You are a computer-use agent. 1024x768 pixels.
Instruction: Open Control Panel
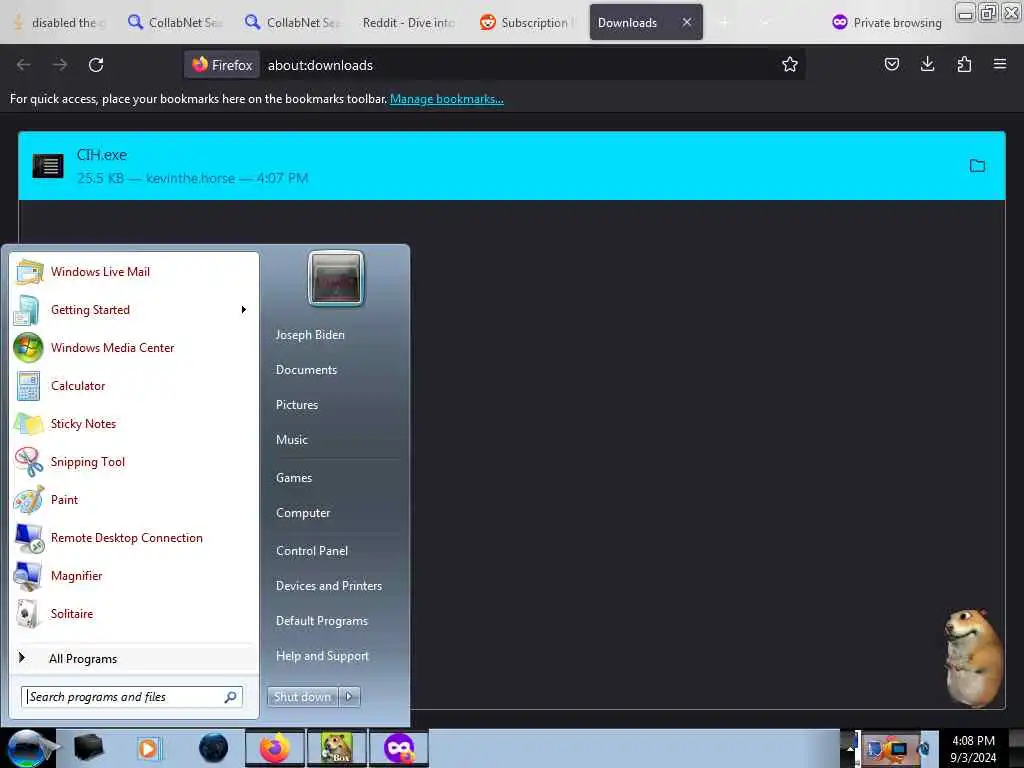coord(312,551)
